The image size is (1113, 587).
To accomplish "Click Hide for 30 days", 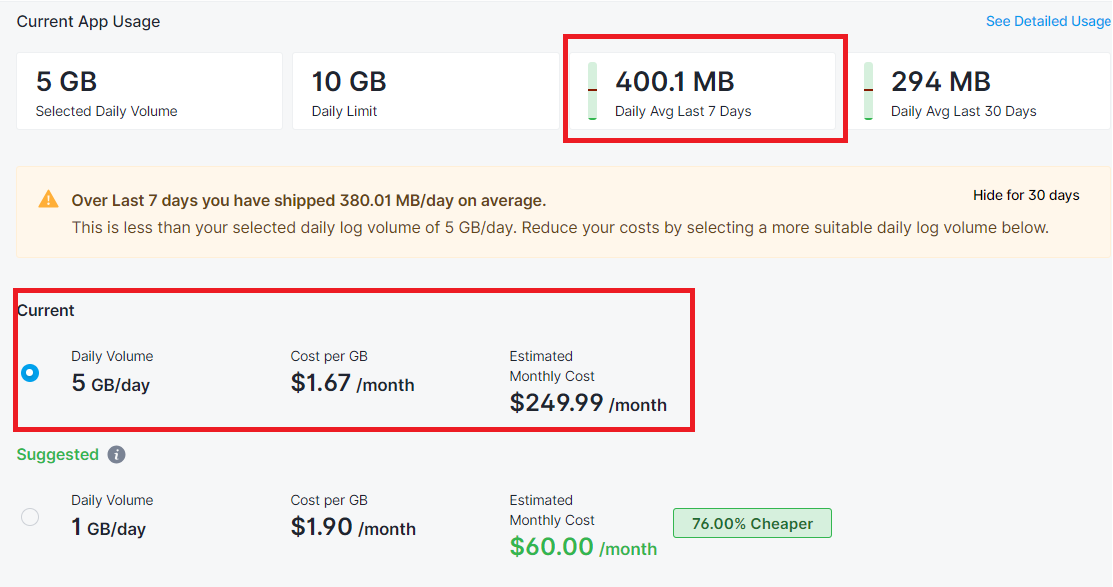I will click(x=1026, y=195).
